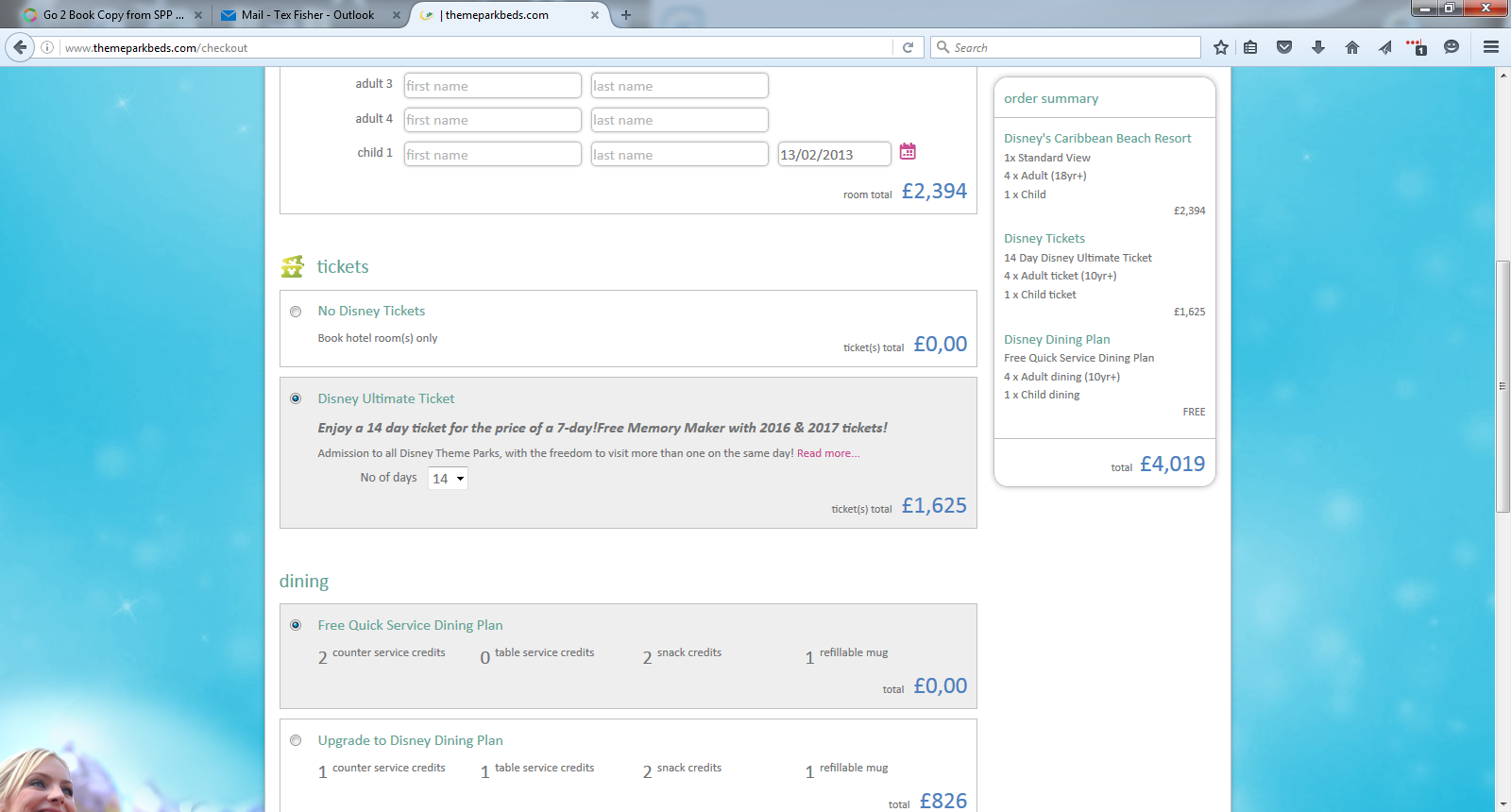Click the browser address bar
Screen dimensions: 1511x812
[477, 47]
